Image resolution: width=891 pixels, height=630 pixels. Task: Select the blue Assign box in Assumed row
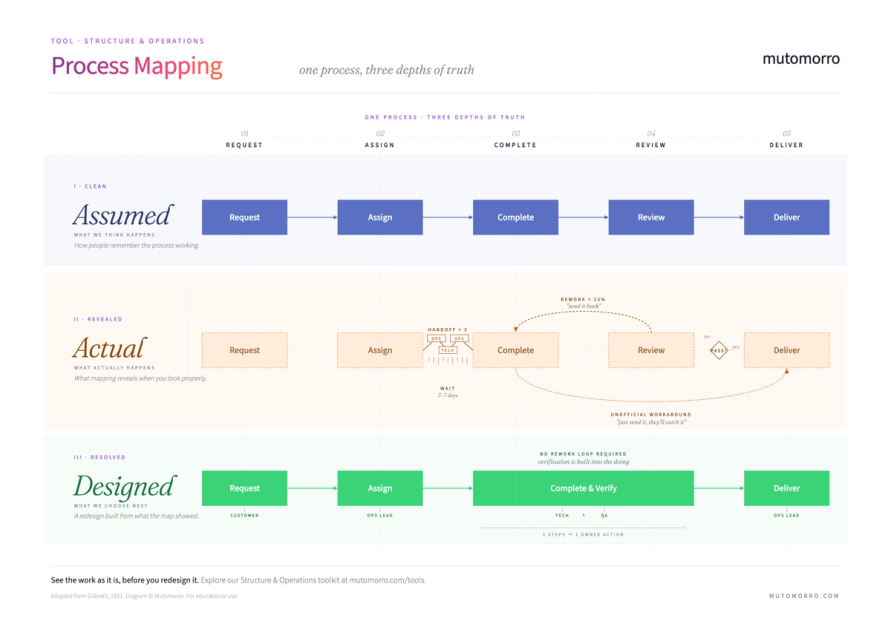pos(380,217)
